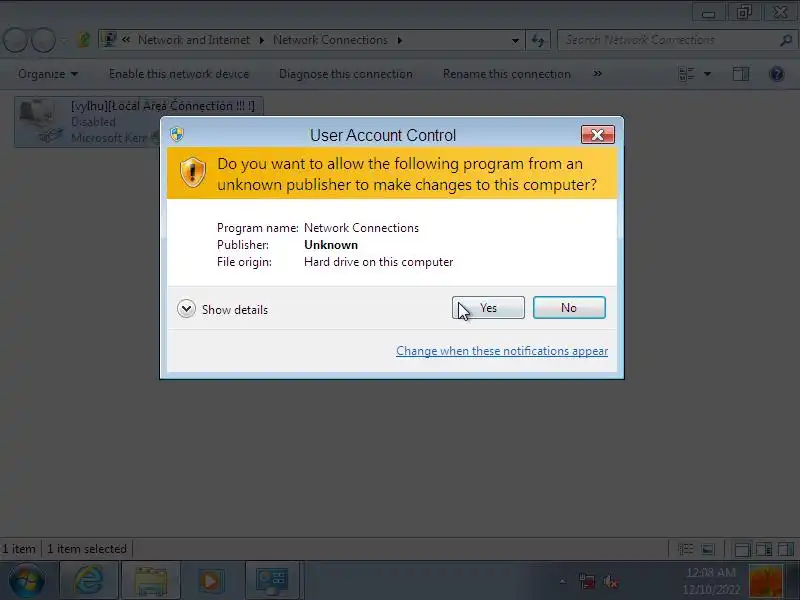Launch Internet Explorer from taskbar
Screen dimensions: 800x600
point(89,580)
